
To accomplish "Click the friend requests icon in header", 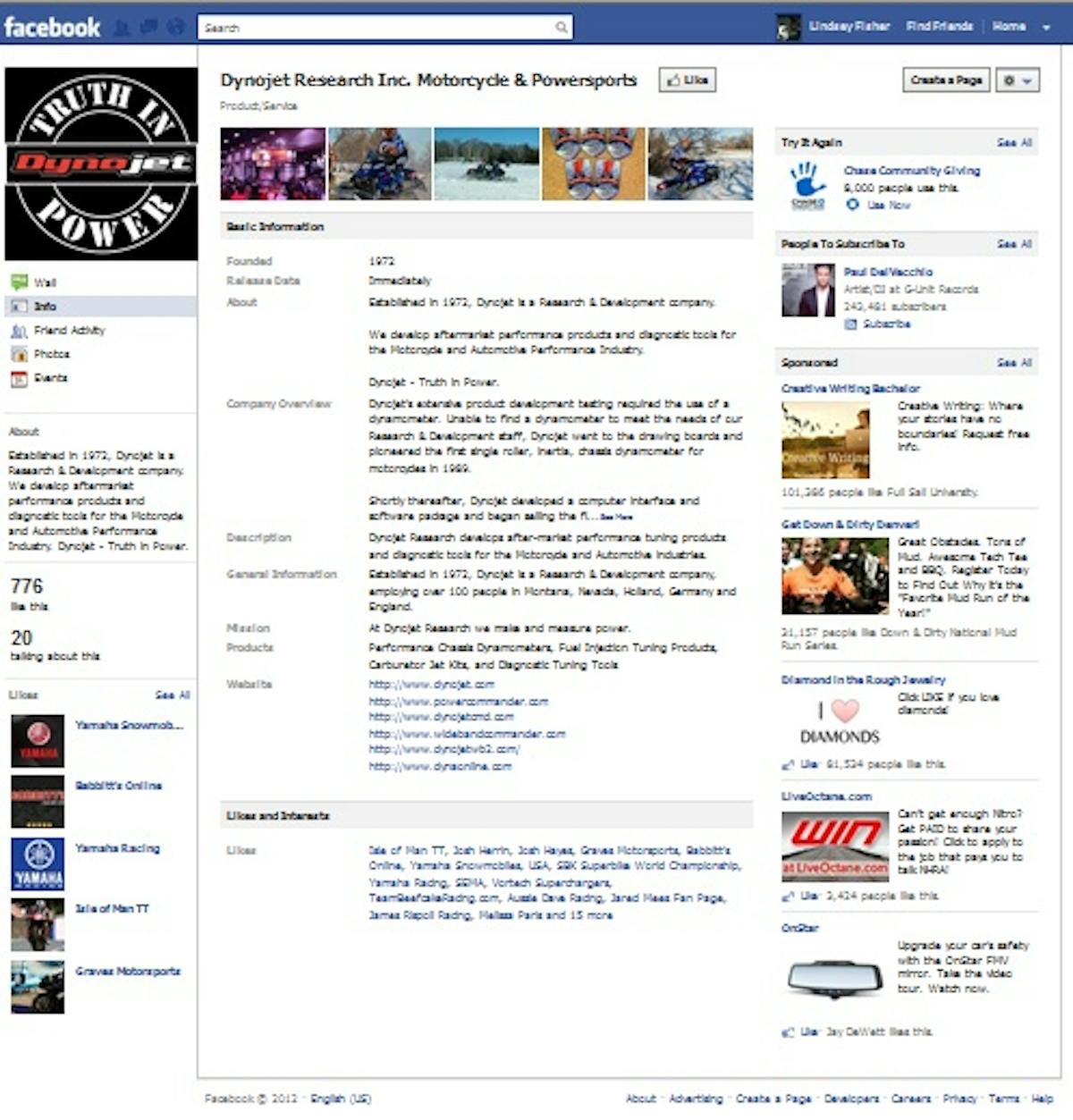I will coord(122,28).
